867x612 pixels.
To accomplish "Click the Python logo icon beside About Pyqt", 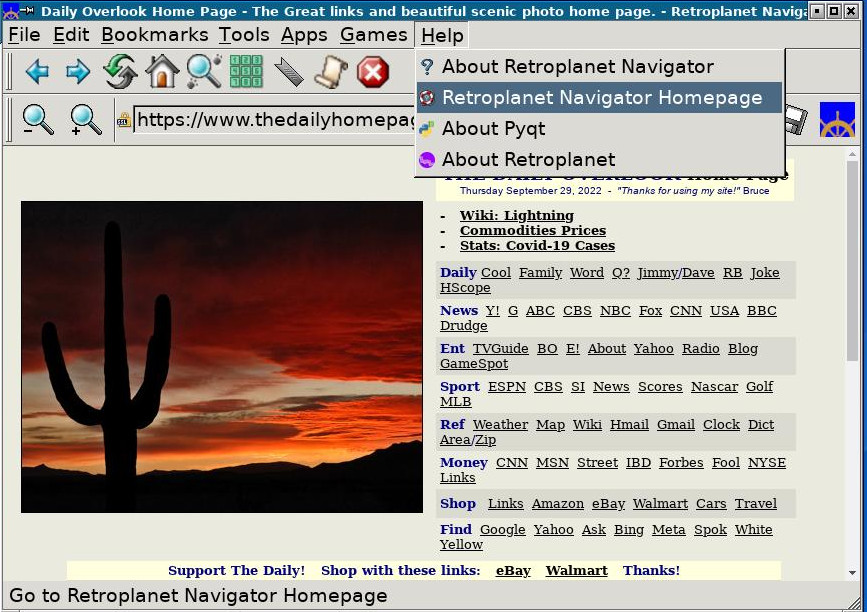I will point(426,129).
